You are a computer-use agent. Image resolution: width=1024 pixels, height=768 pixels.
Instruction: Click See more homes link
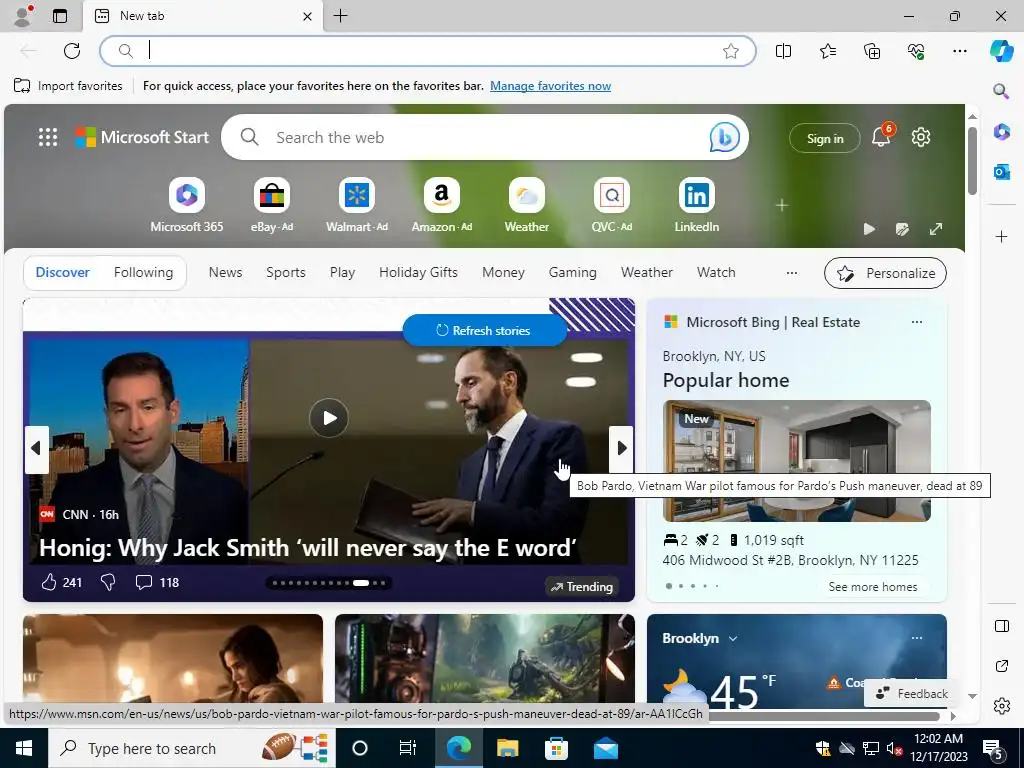coord(872,586)
